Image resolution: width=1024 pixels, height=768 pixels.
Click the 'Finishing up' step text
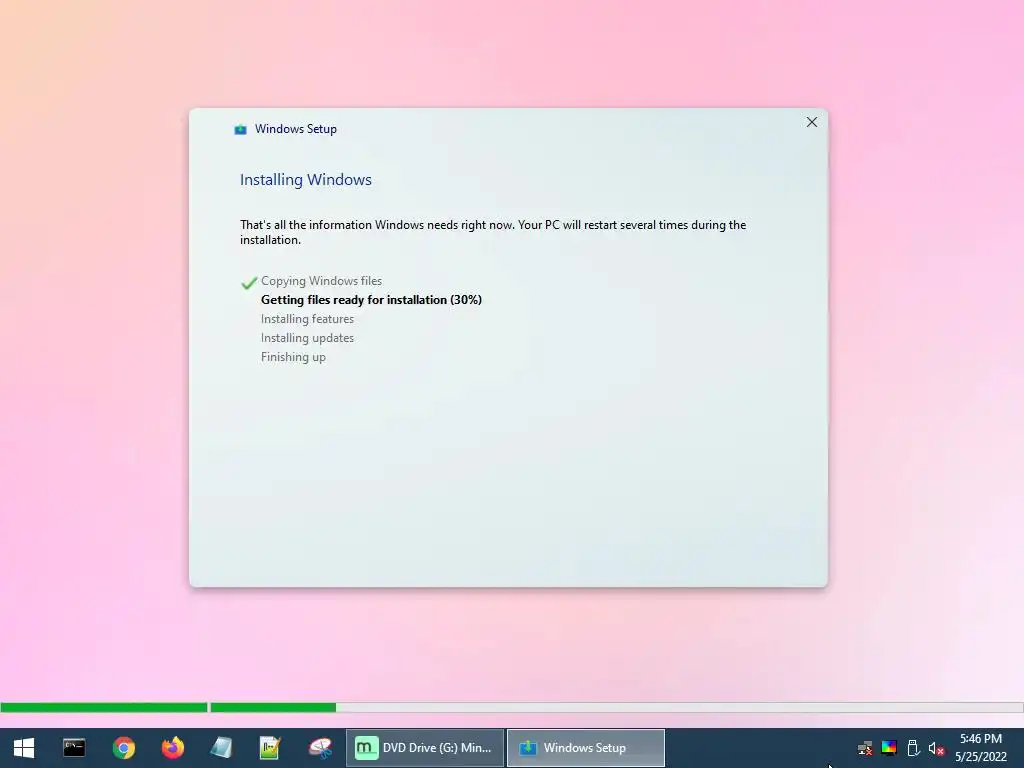(x=293, y=357)
